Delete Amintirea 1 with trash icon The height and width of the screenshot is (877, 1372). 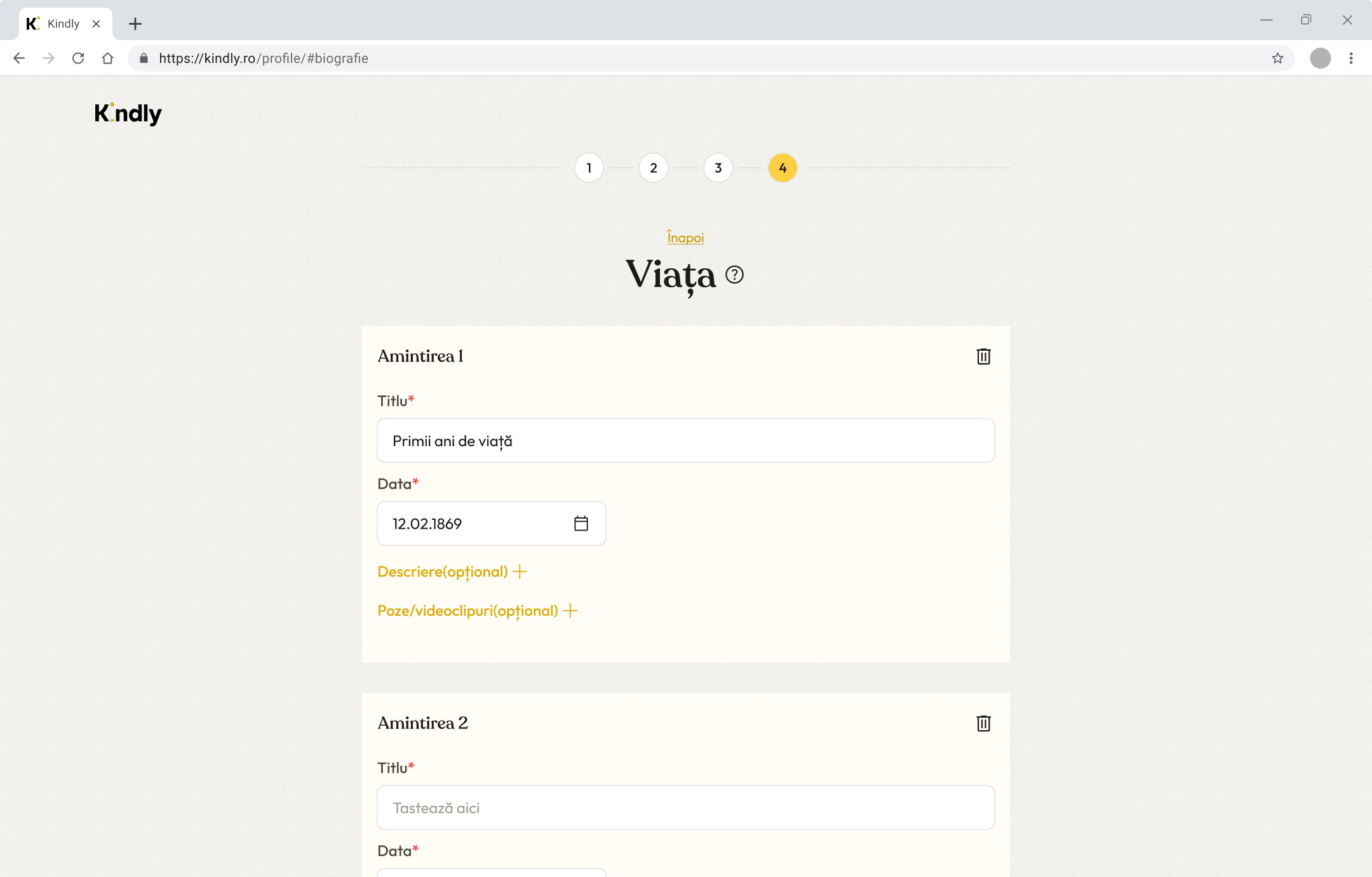pos(983,357)
